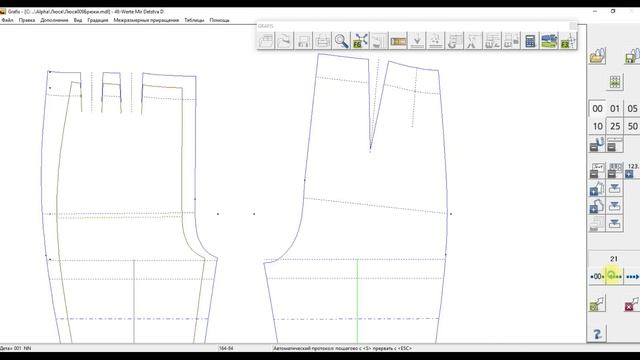Click the Деталь 001 NN status text

coord(16,349)
